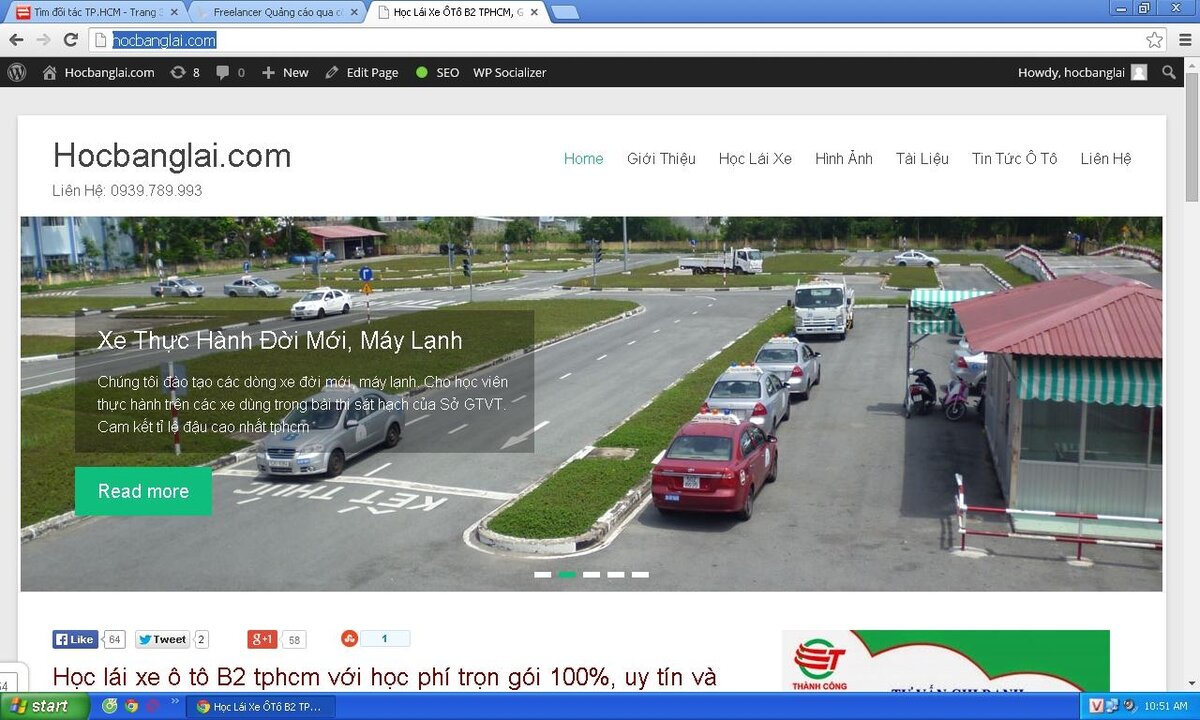Switch to the 'Tìm đối tác TP.HCM' tab
Viewport: 1200px width, 720px height.
click(x=98, y=12)
